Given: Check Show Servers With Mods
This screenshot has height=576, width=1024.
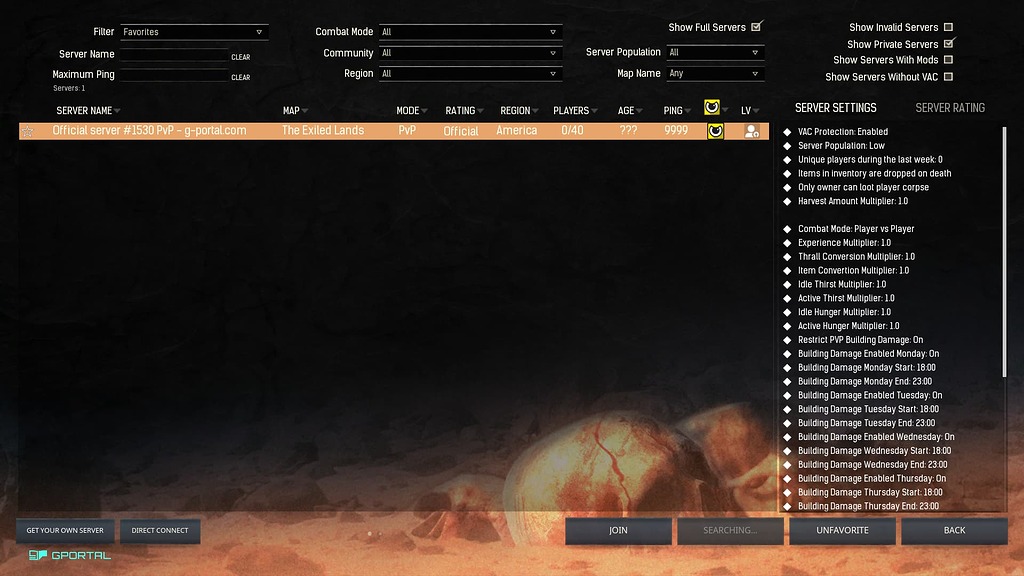Looking at the screenshot, I should click(x=948, y=58).
